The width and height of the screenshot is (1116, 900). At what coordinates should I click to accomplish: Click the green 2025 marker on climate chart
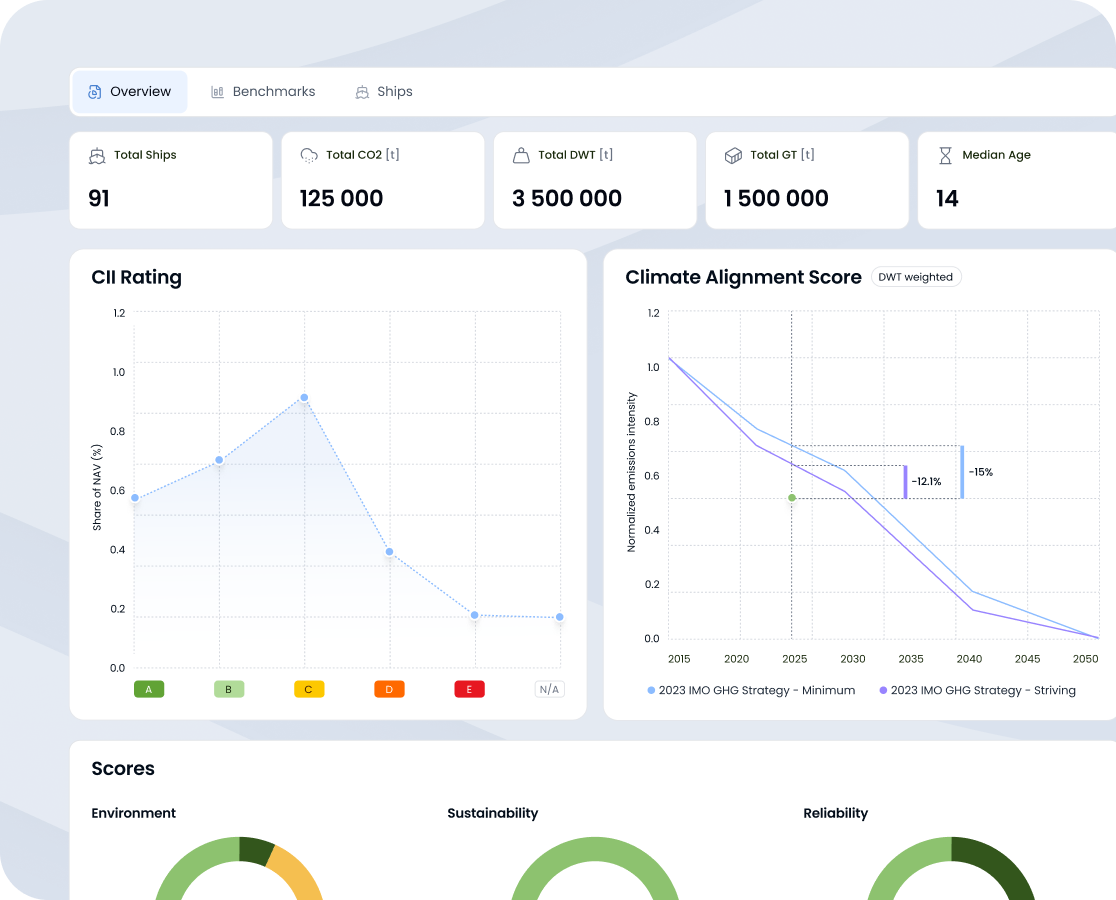tap(792, 498)
